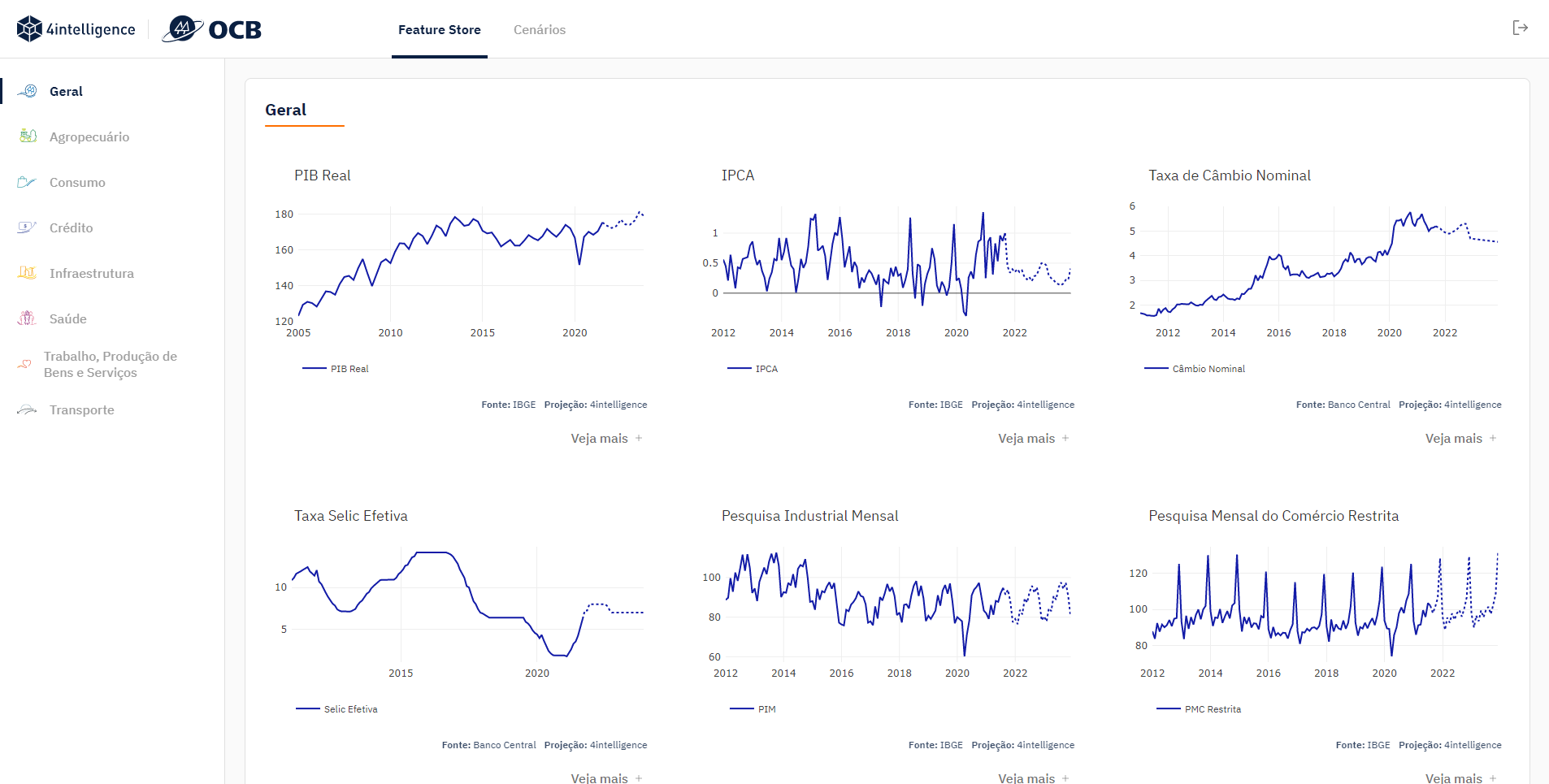Toggle the PIB Real legend series
1549x784 pixels.
[336, 369]
